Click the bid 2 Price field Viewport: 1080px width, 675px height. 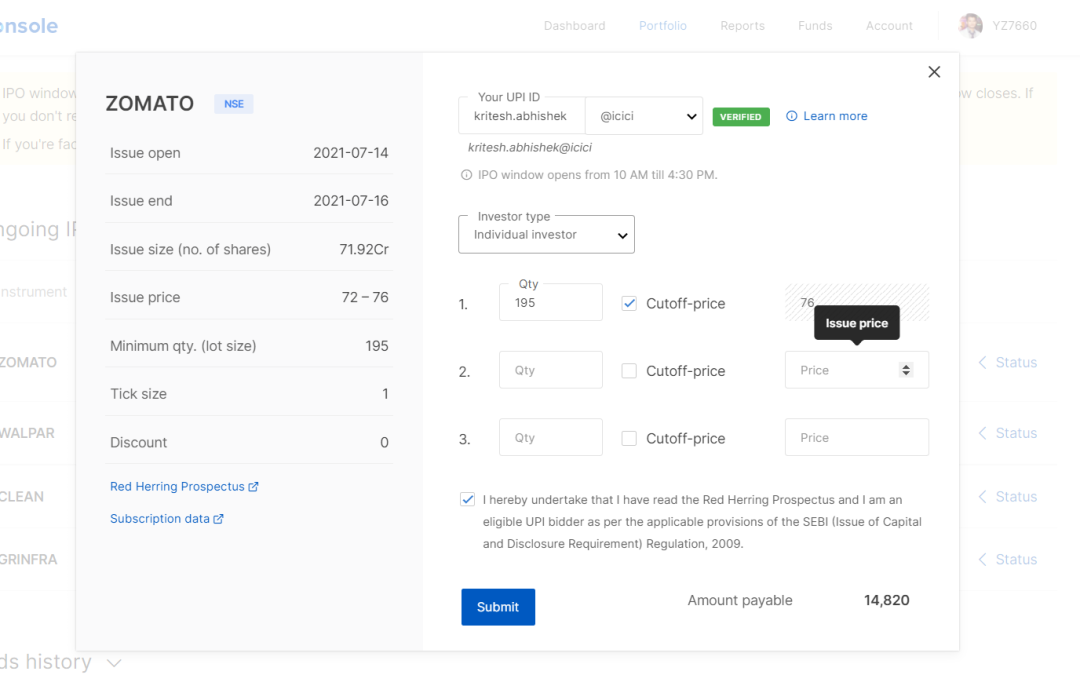coord(857,370)
